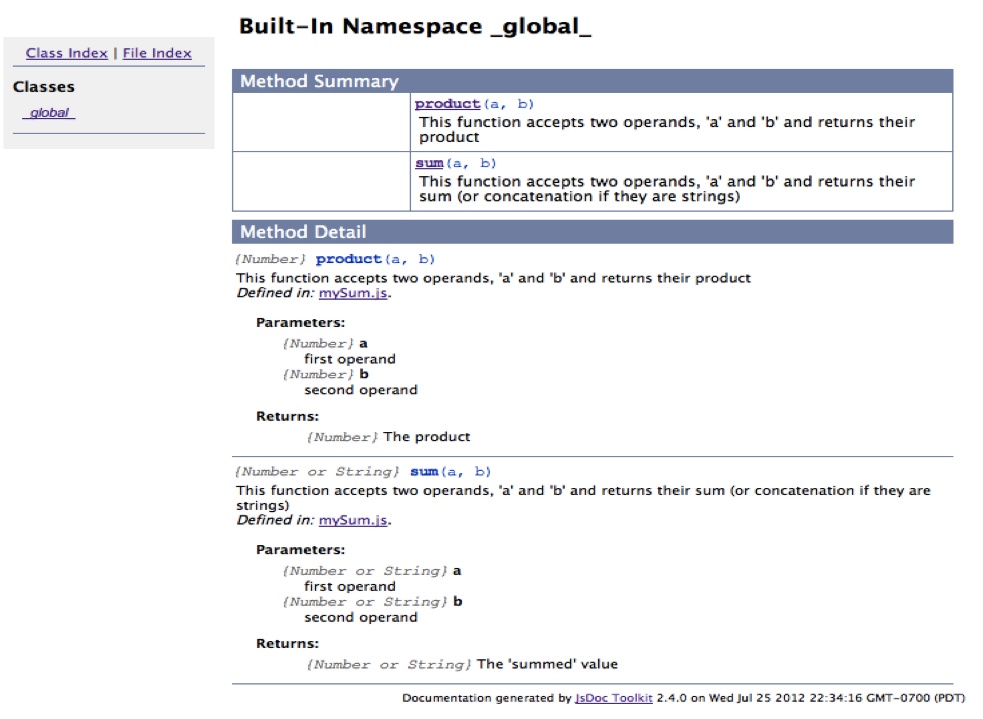Image resolution: width=983 pixels, height=719 pixels.
Task: Open the Class Index link
Action: pos(64,53)
